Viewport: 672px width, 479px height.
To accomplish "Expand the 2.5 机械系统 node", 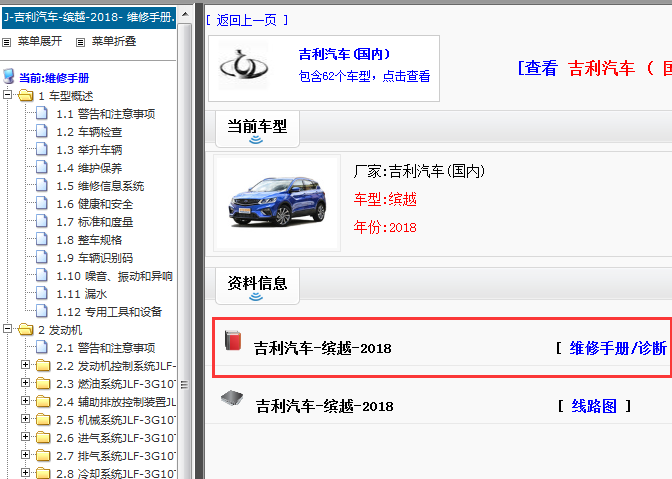I will tap(26, 419).
